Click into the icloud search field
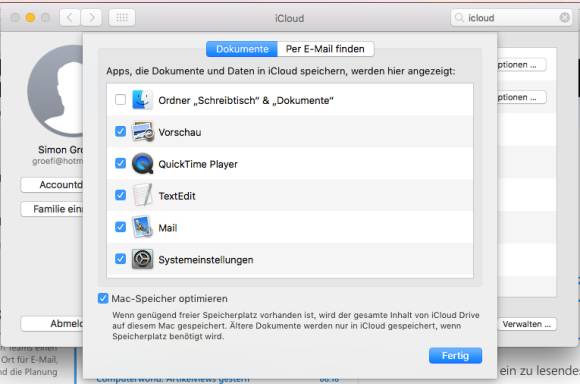This screenshot has height=384, width=580. click(512, 18)
